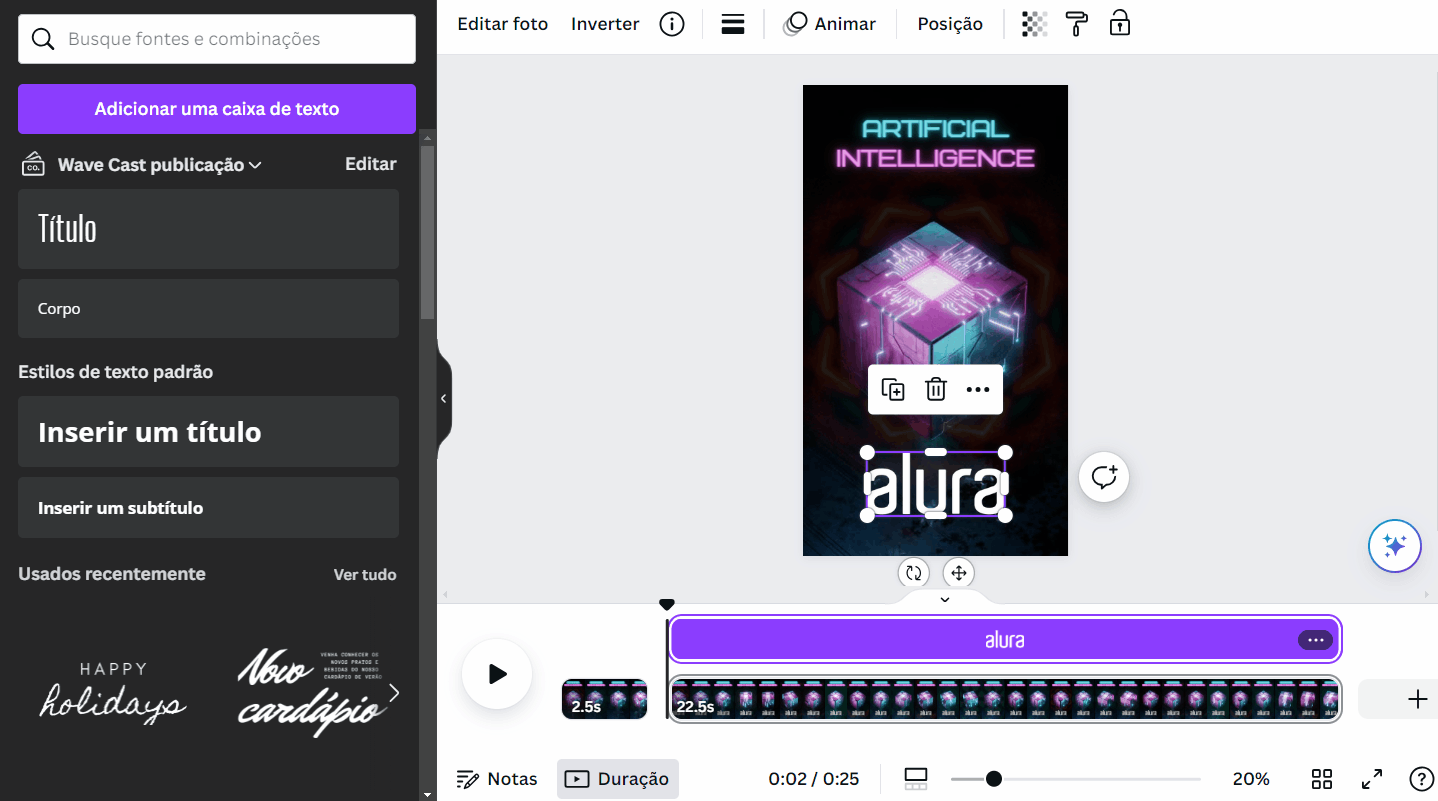This screenshot has width=1438, height=801.
Task: Click the move handle below the canvas
Action: pos(958,573)
